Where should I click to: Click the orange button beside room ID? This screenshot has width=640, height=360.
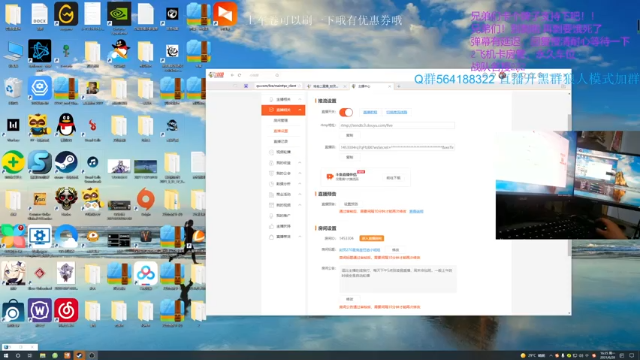click(x=371, y=238)
